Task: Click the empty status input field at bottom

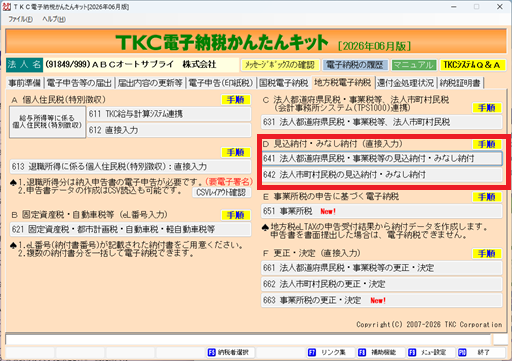Action: coord(248,339)
